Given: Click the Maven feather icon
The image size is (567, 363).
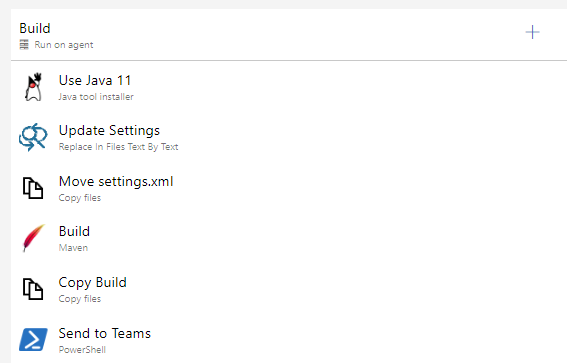Looking at the screenshot, I should [x=33, y=238].
